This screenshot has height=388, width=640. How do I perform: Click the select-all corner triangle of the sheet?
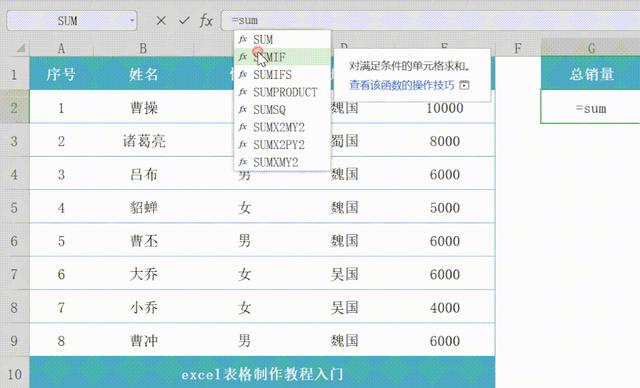click(x=20, y=49)
